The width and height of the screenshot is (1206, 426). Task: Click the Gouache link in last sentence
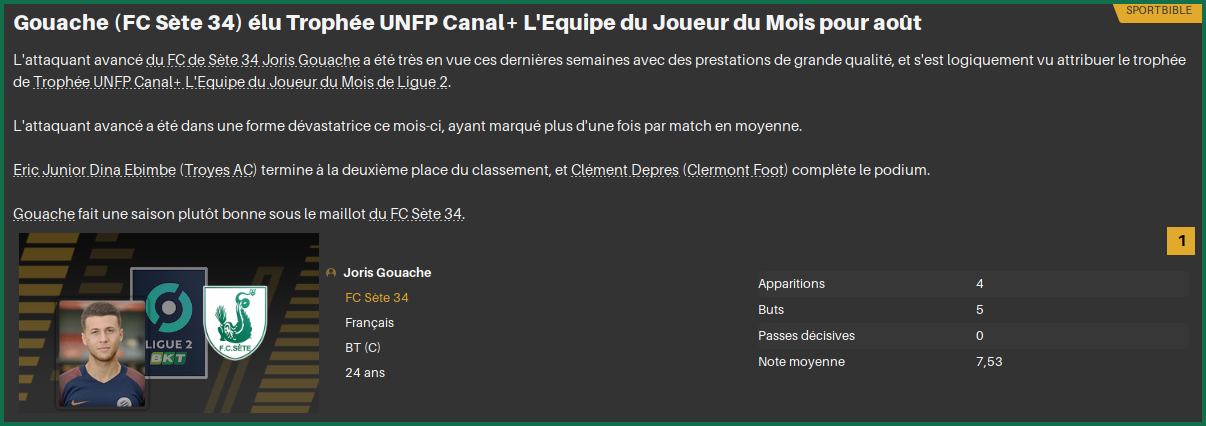(x=45, y=214)
